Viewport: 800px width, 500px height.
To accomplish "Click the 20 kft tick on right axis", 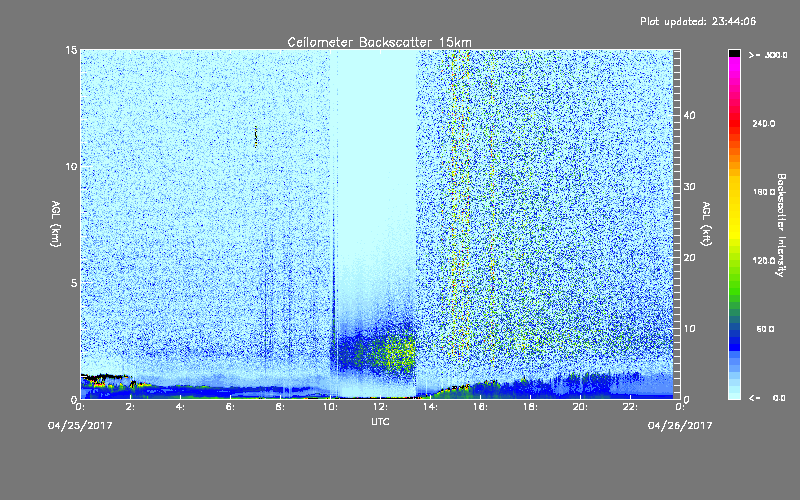I will (689, 257).
